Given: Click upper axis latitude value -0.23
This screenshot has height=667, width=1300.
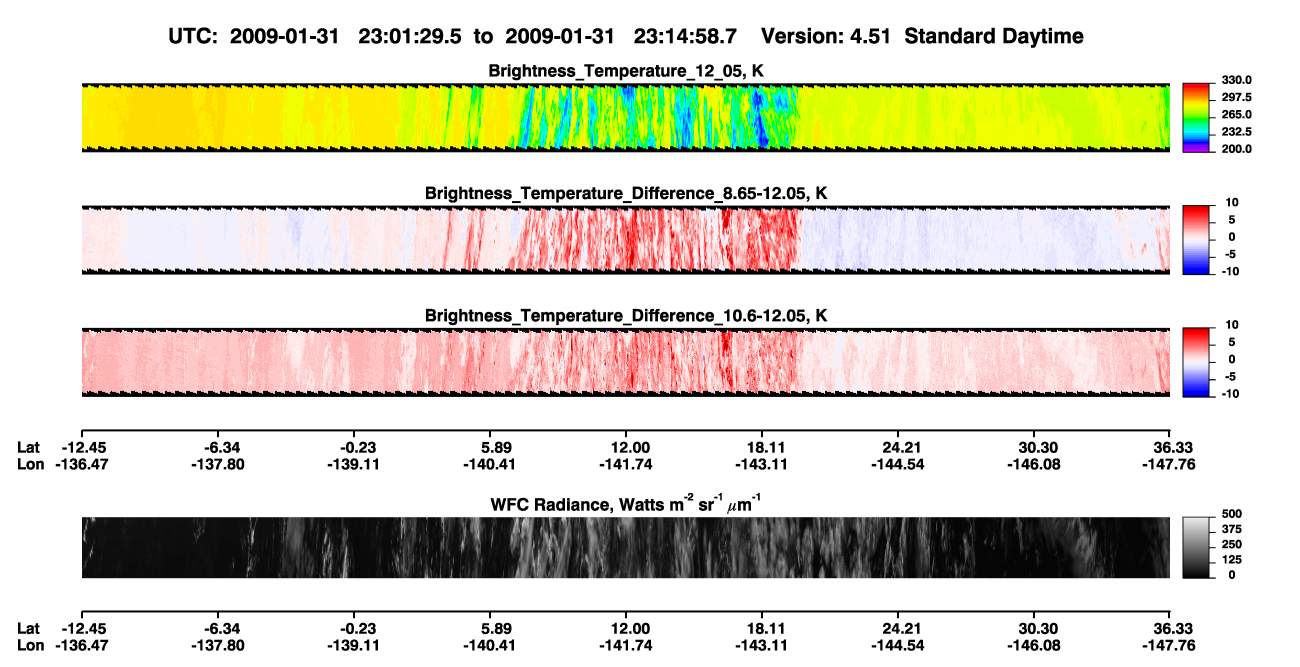Looking at the screenshot, I should (x=354, y=447).
